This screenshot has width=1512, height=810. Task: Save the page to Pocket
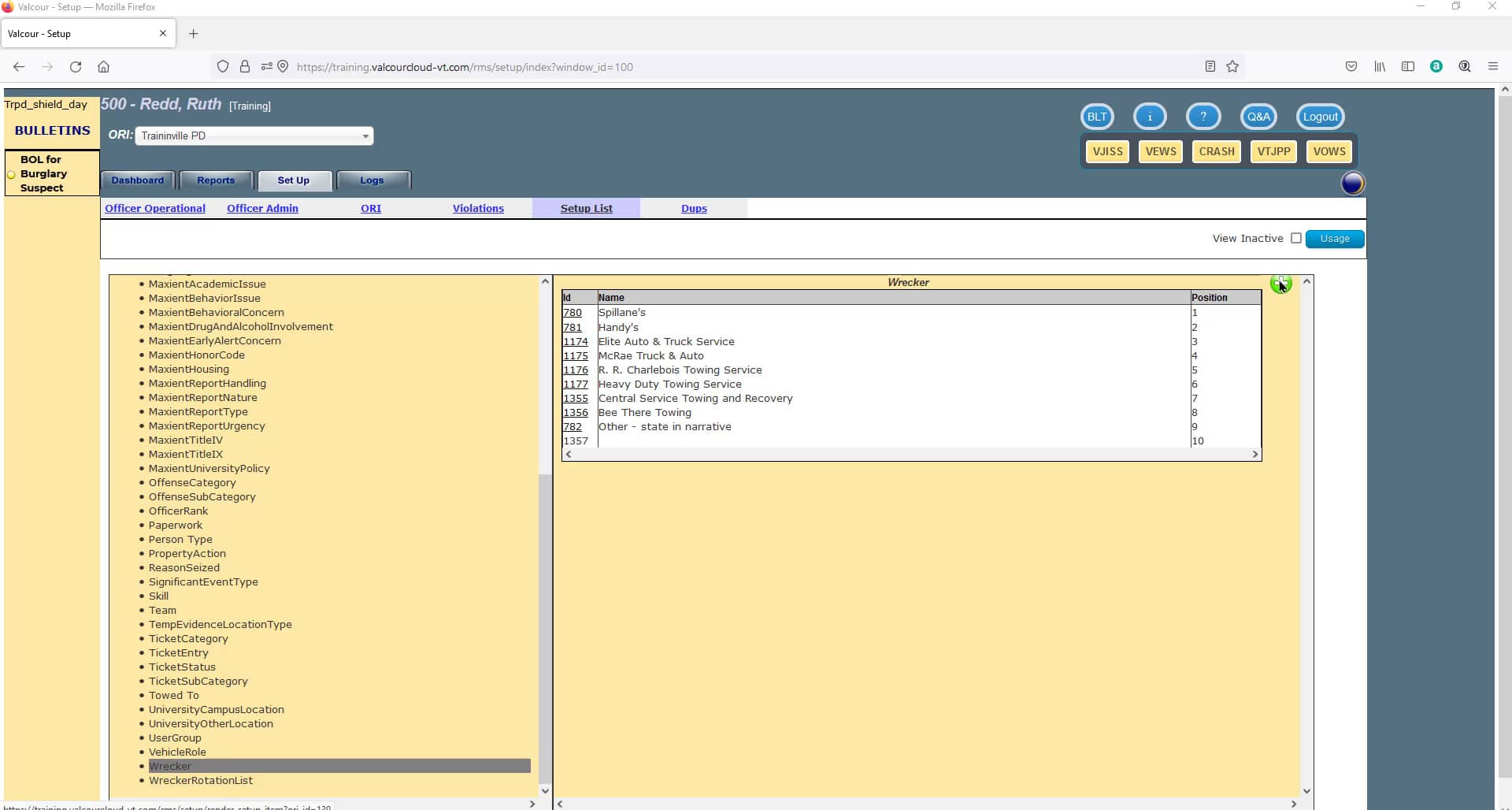(x=1351, y=66)
